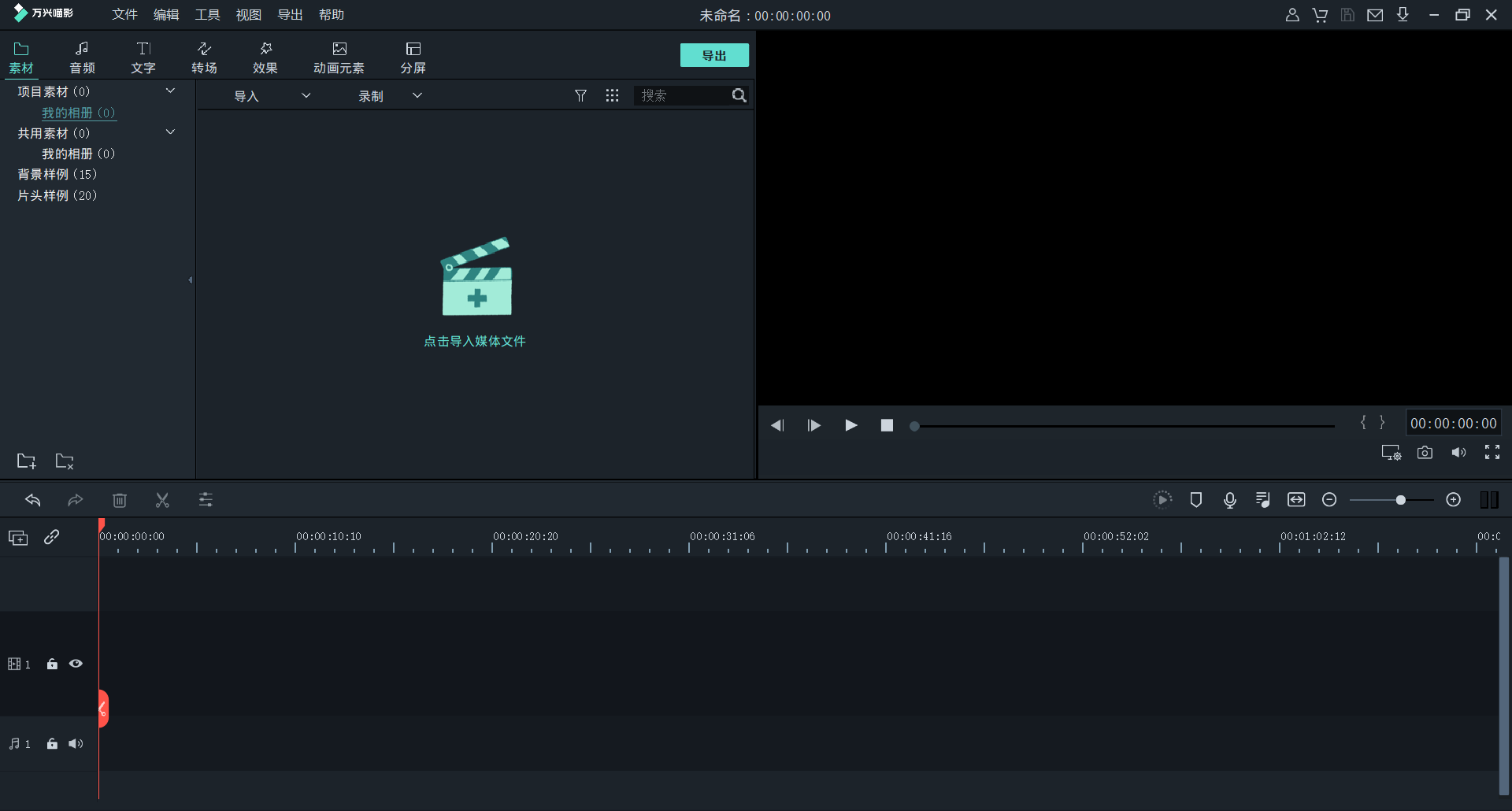Toggle visibility eye of video track 1
1512x811 pixels.
click(x=76, y=664)
